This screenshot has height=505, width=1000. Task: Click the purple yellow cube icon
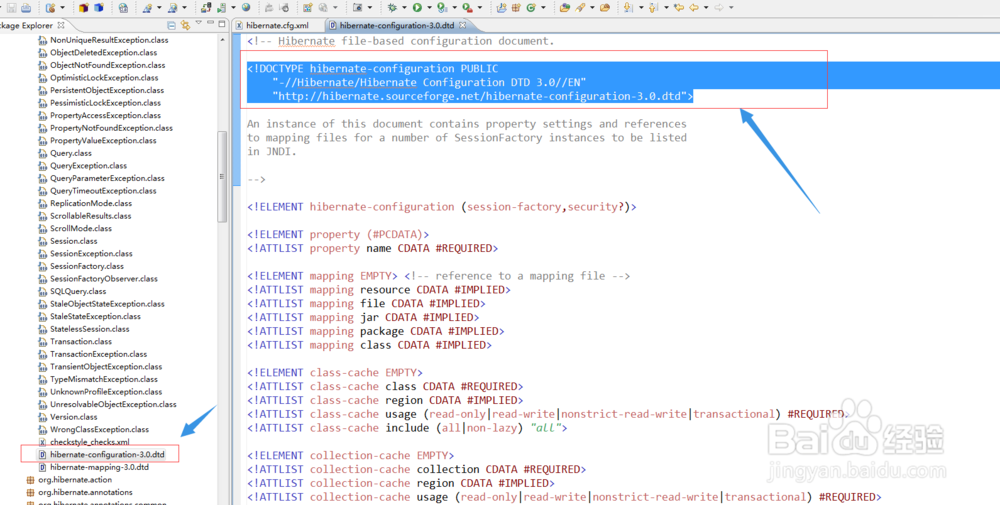click(x=84, y=8)
